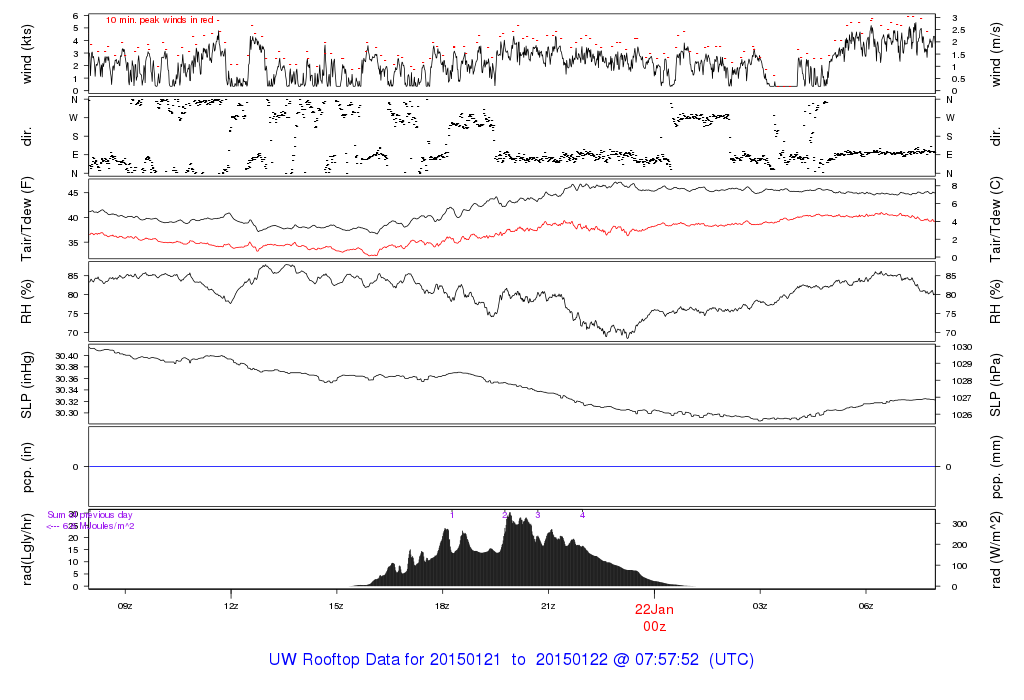Screen dimensions: 1024x700
Task: Click purple marker number 4 in radiation panel
Action: [582, 514]
